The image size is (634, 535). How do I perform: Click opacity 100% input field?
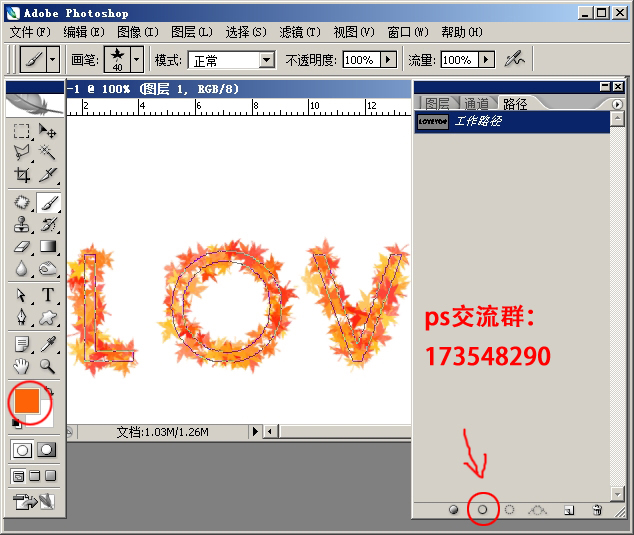[x=361, y=60]
